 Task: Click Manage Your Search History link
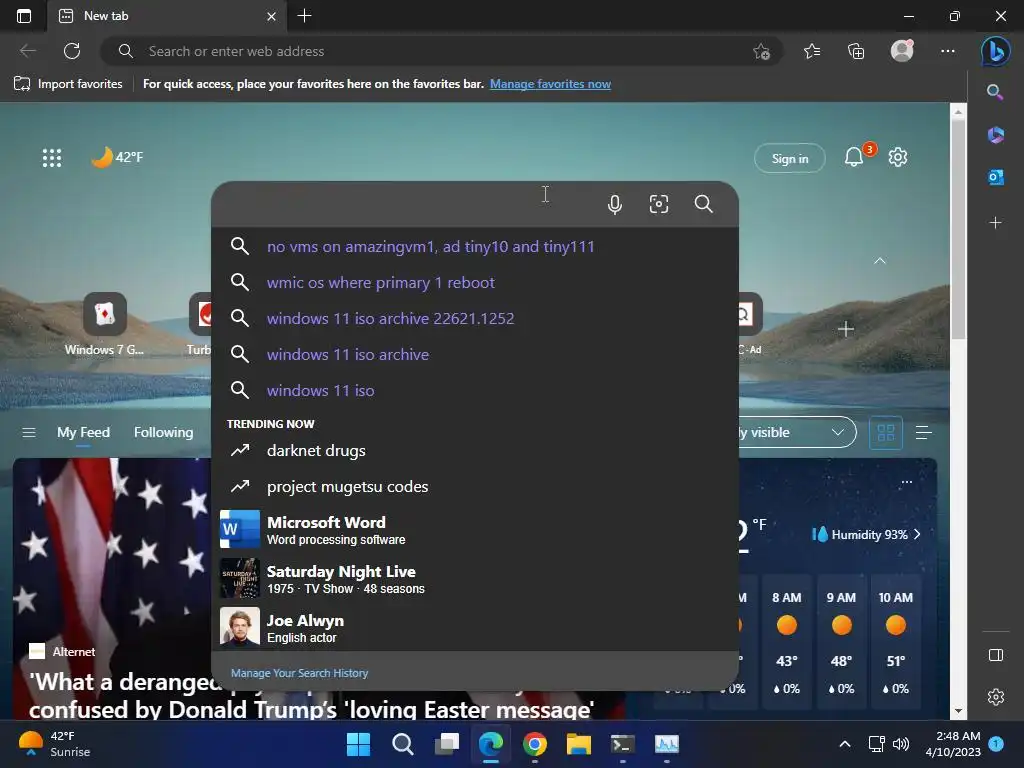[x=299, y=673]
